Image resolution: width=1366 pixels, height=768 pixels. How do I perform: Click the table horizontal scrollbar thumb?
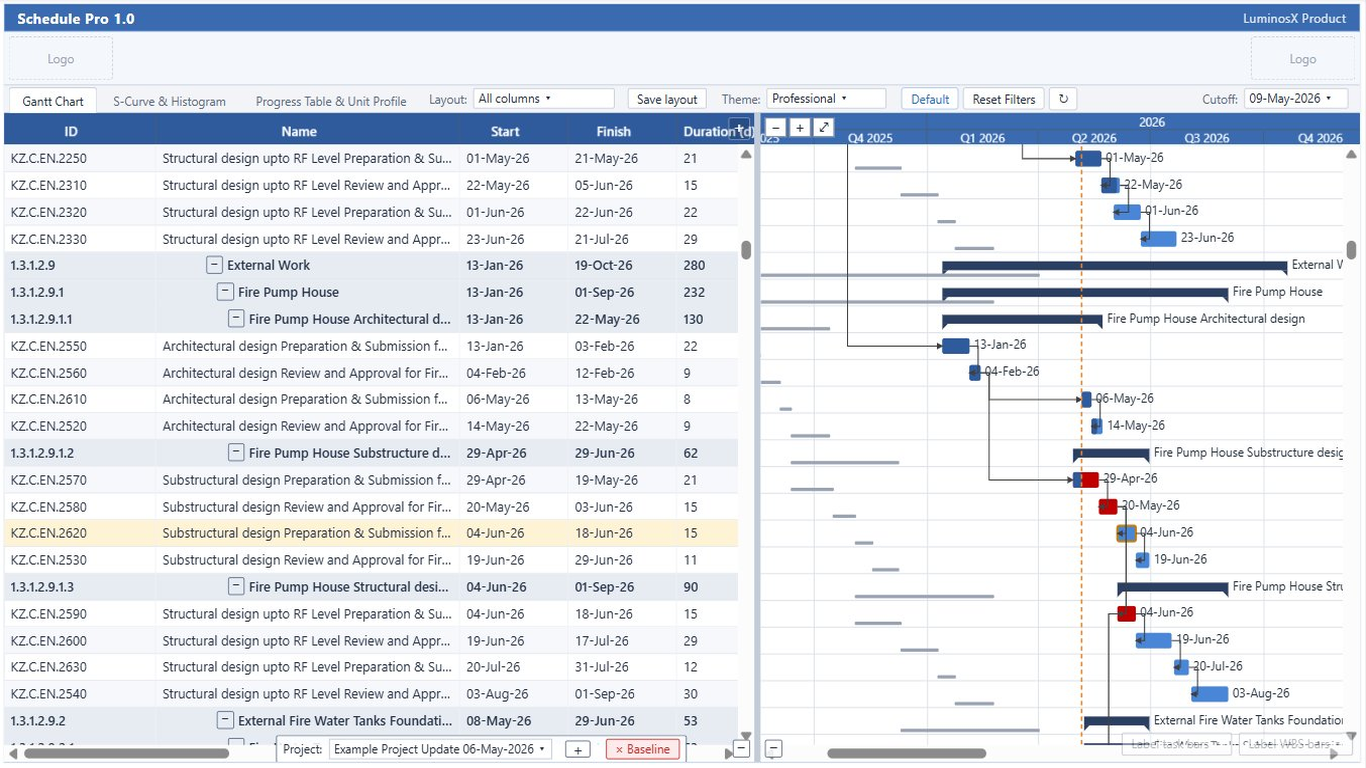coord(126,754)
